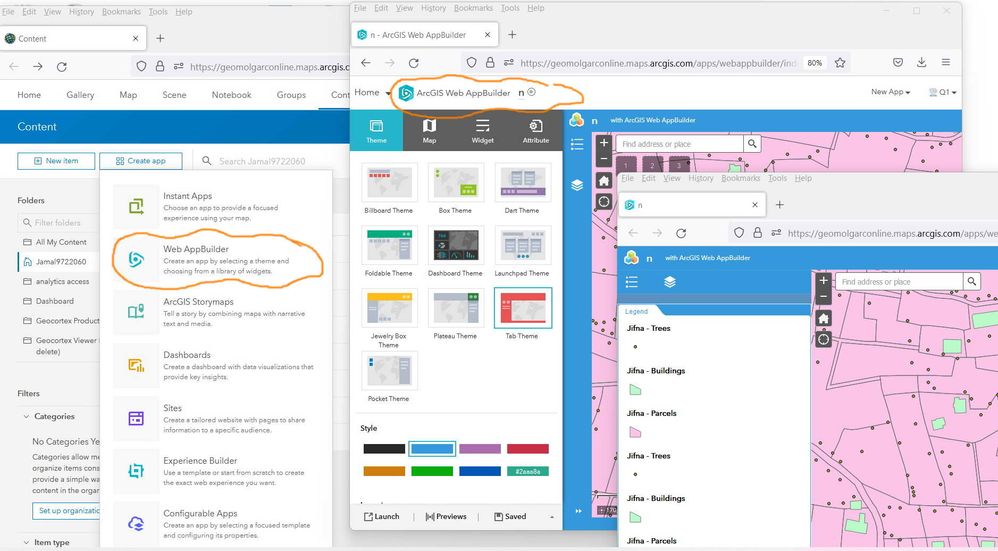Open the New App dropdown
The height and width of the screenshot is (551, 998).
click(x=890, y=92)
